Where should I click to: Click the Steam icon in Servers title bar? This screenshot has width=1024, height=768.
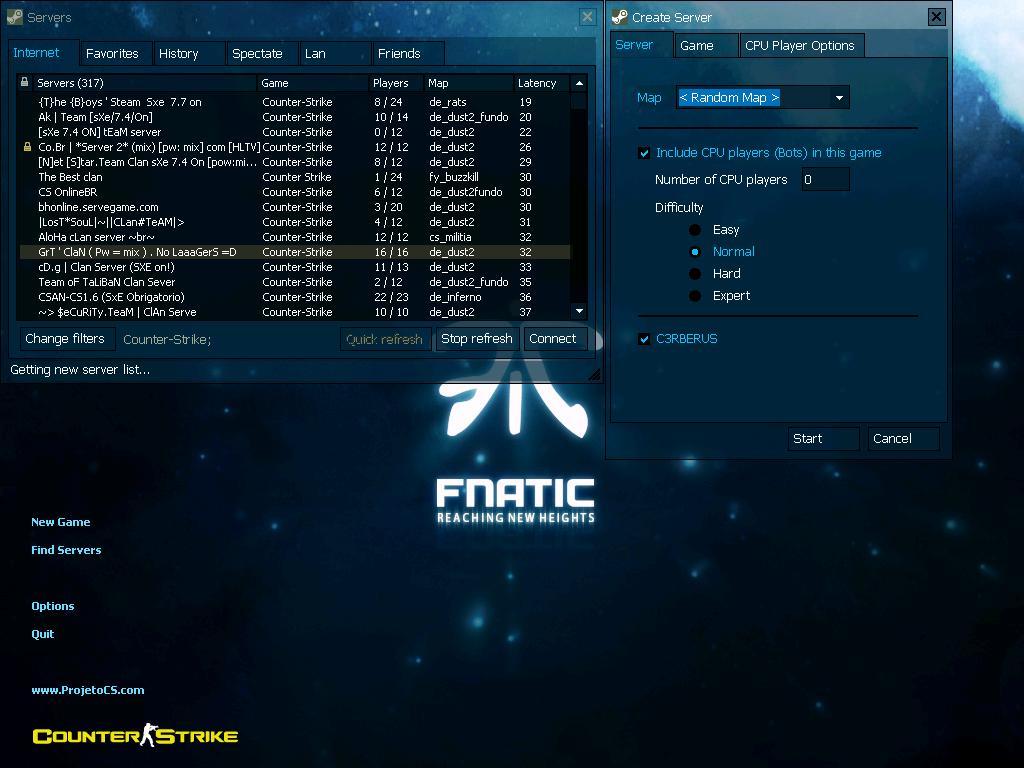pyautogui.click(x=14, y=17)
